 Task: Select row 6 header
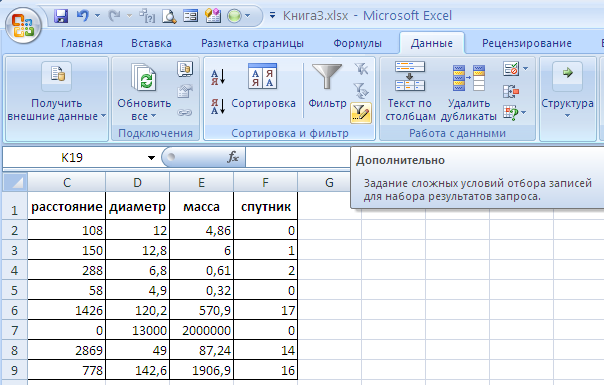pos(15,310)
